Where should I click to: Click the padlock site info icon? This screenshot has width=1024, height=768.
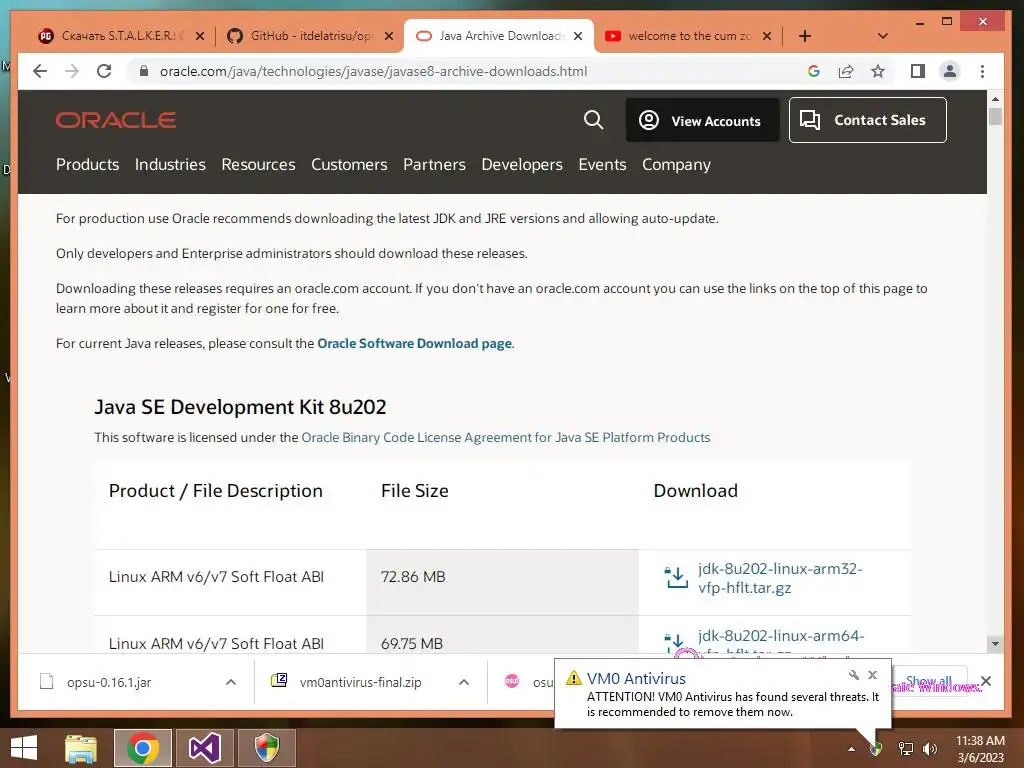(144, 71)
